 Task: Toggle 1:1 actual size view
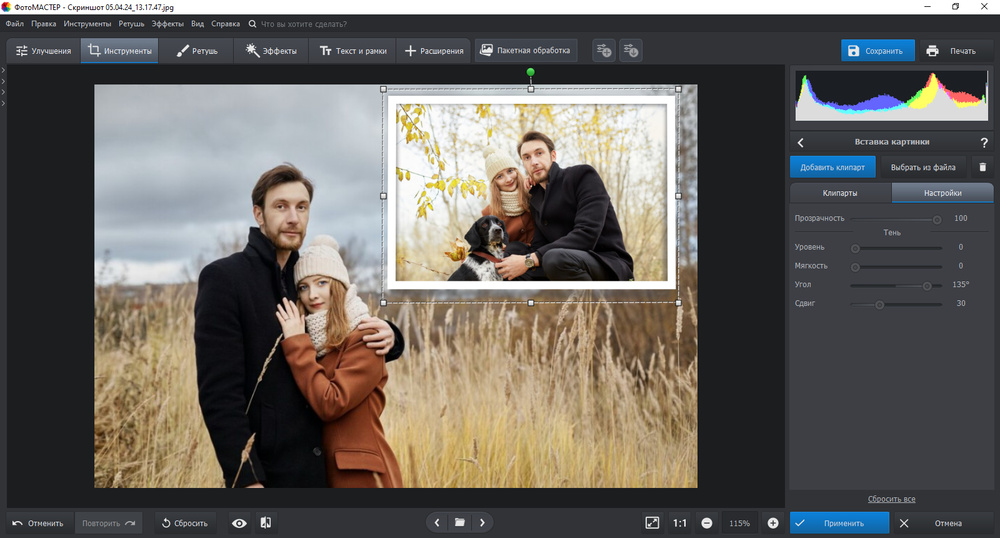pos(680,523)
